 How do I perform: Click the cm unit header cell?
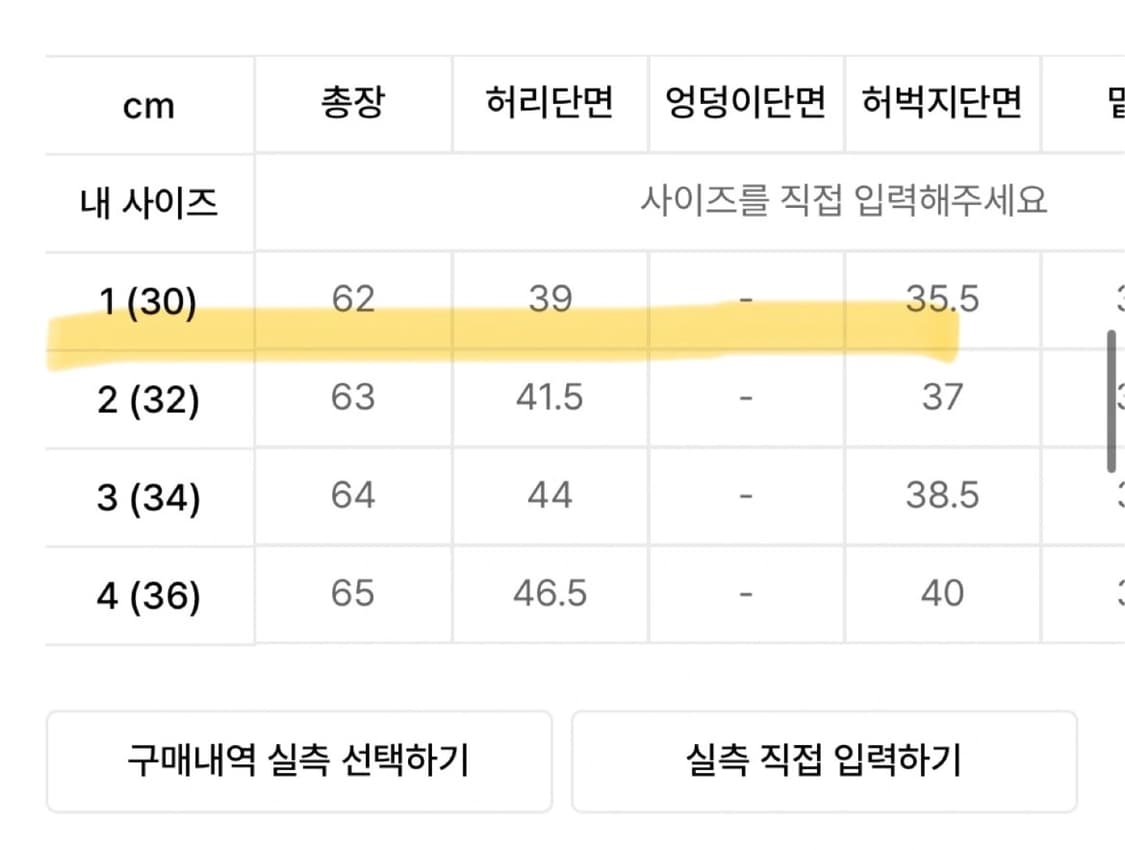146,104
